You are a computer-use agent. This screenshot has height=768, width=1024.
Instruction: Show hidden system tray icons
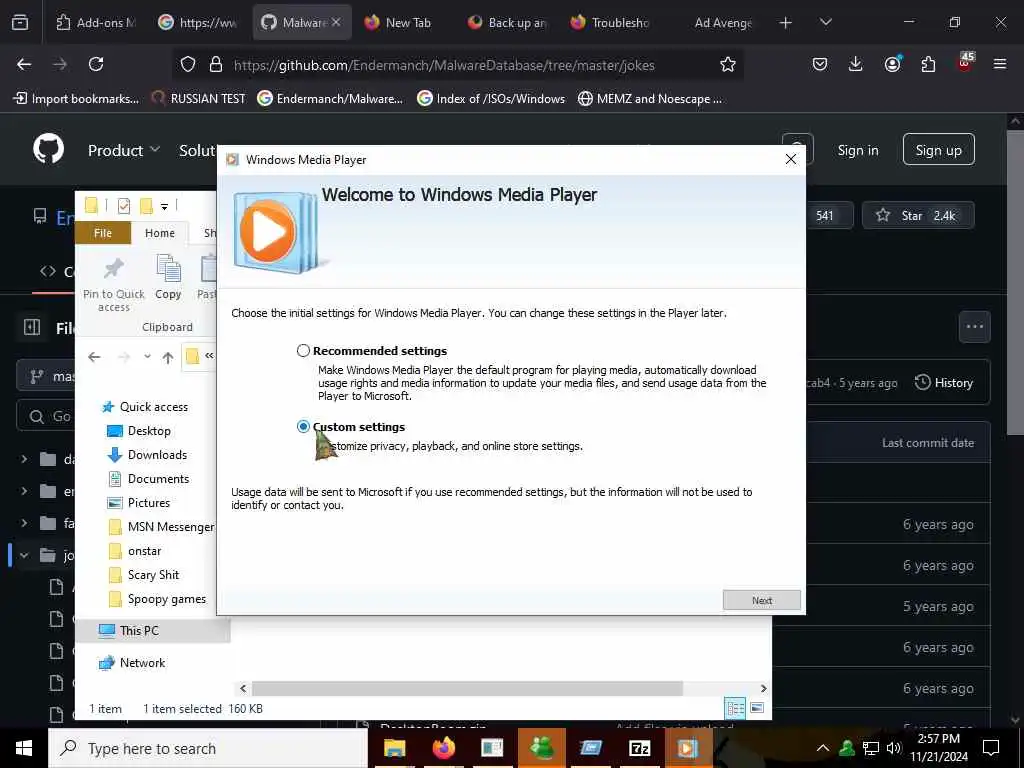tap(823, 748)
